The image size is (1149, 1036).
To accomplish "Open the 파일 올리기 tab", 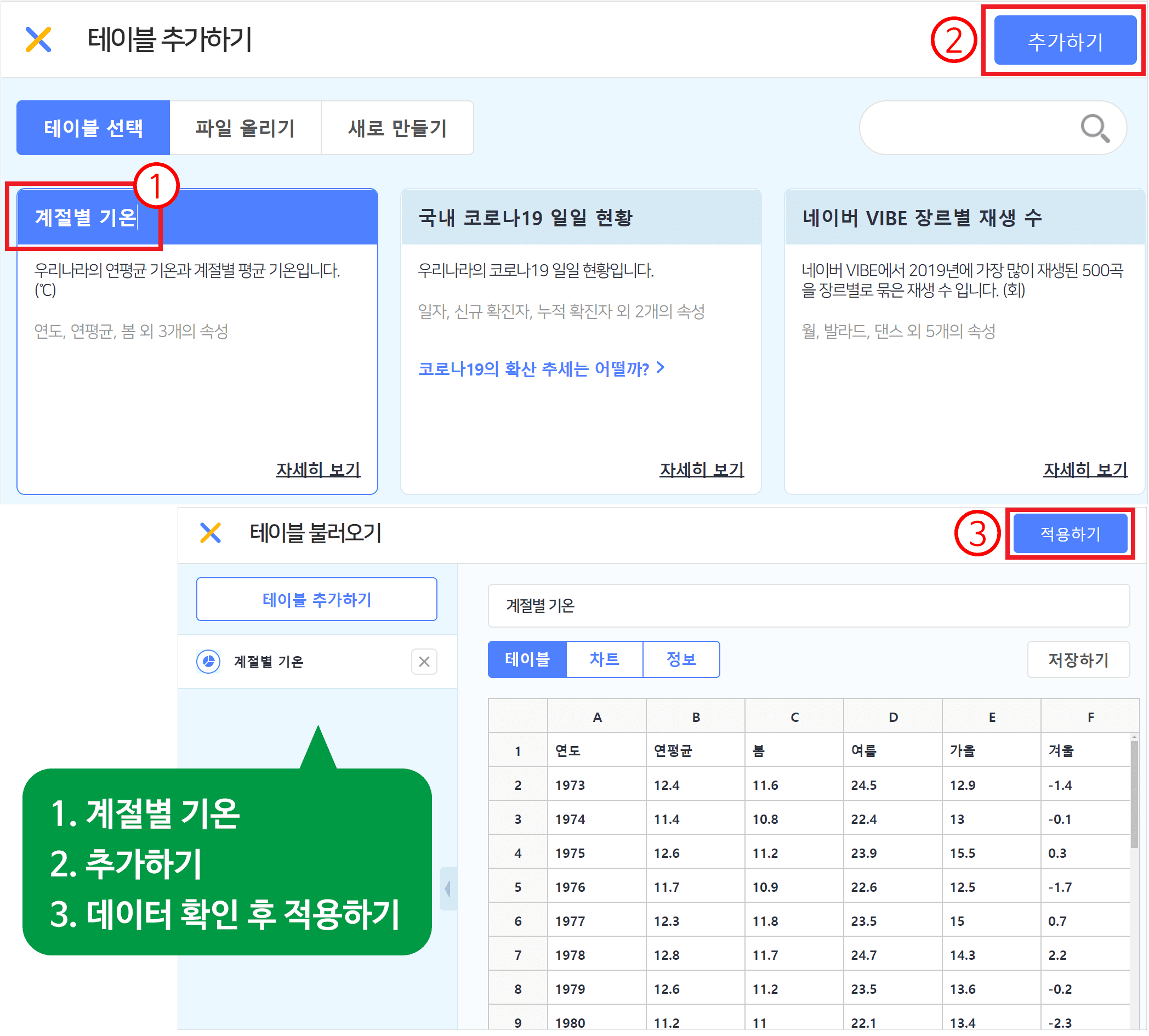I will coord(246,128).
